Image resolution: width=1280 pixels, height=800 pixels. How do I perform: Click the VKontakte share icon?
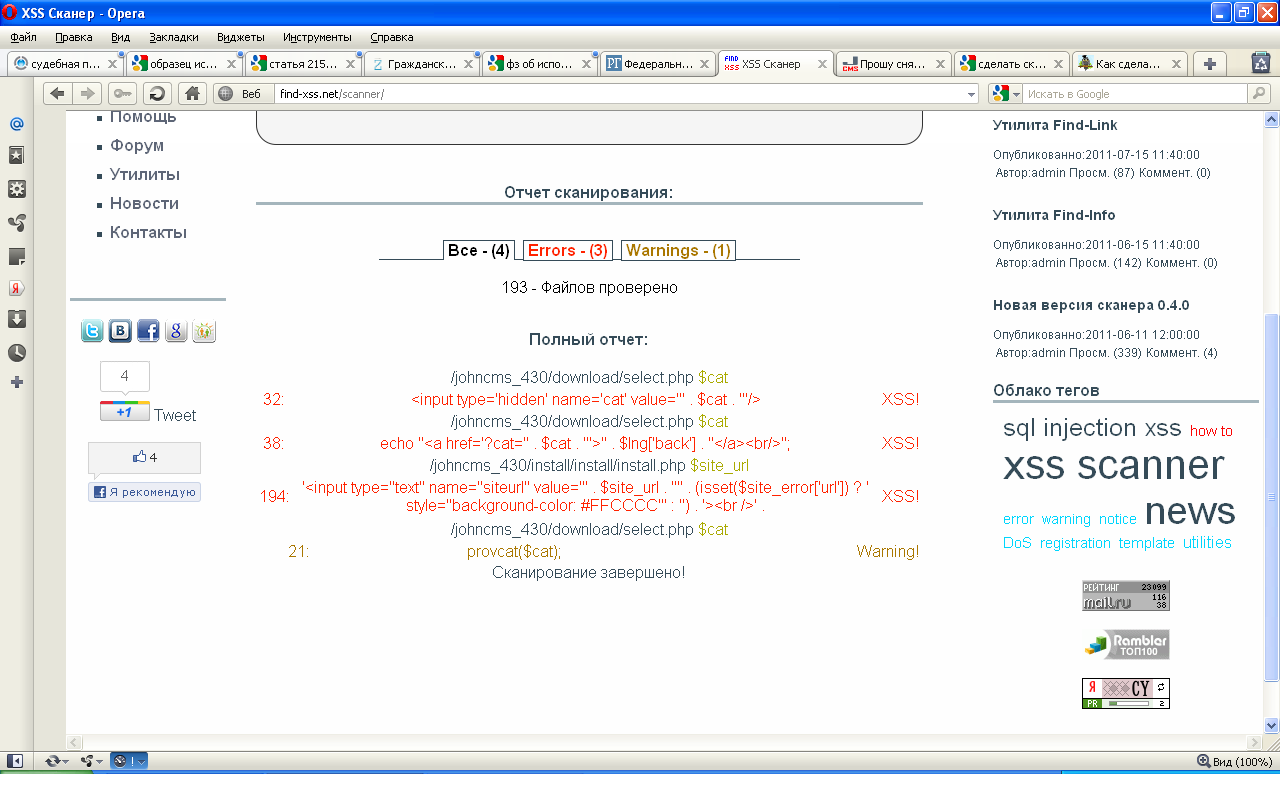point(120,331)
